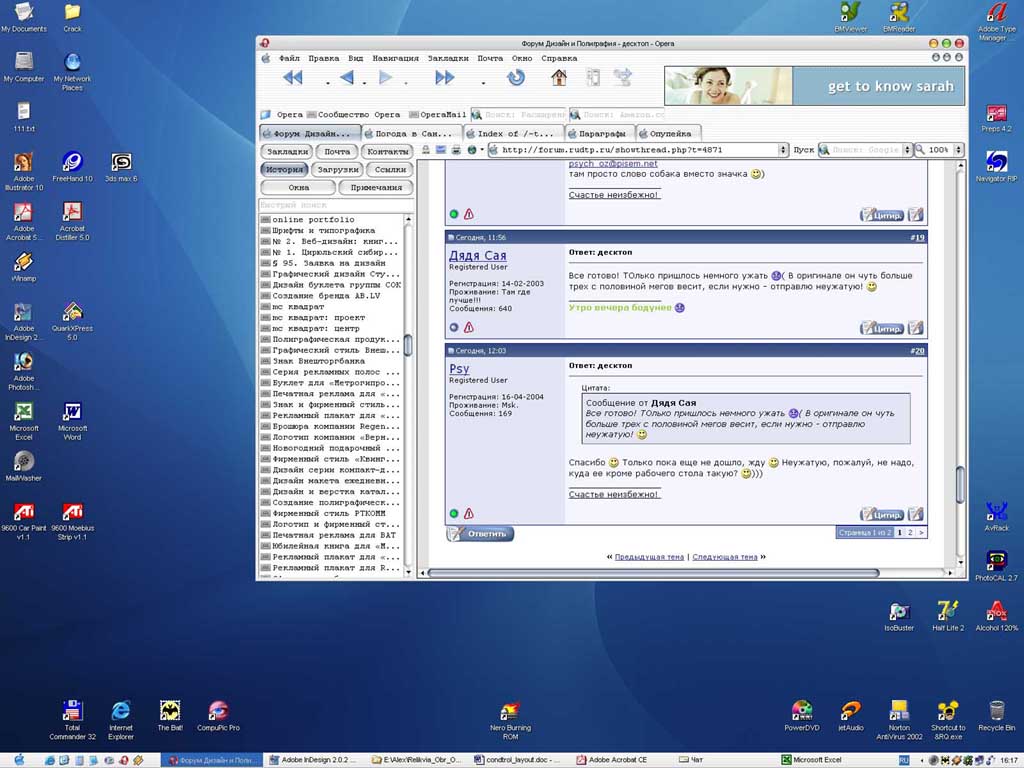This screenshot has width=1024, height=768.
Task: Click the Fast Forward double-arrow button
Action: pos(444,78)
